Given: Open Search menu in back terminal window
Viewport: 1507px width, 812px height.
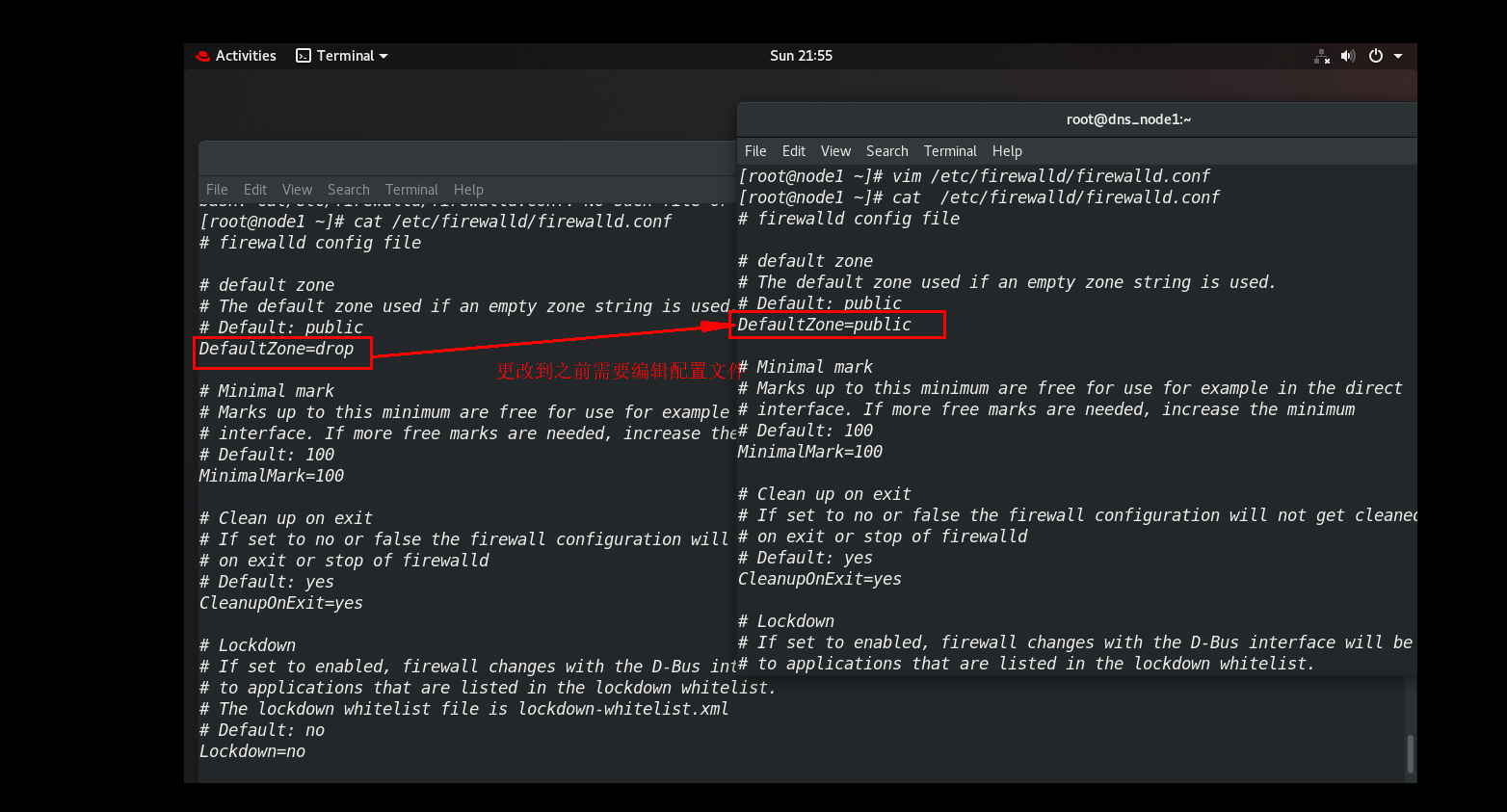Looking at the screenshot, I should (348, 190).
